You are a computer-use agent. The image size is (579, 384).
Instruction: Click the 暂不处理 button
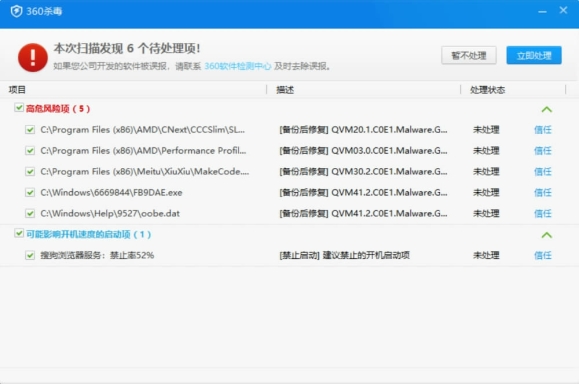tap(469, 55)
